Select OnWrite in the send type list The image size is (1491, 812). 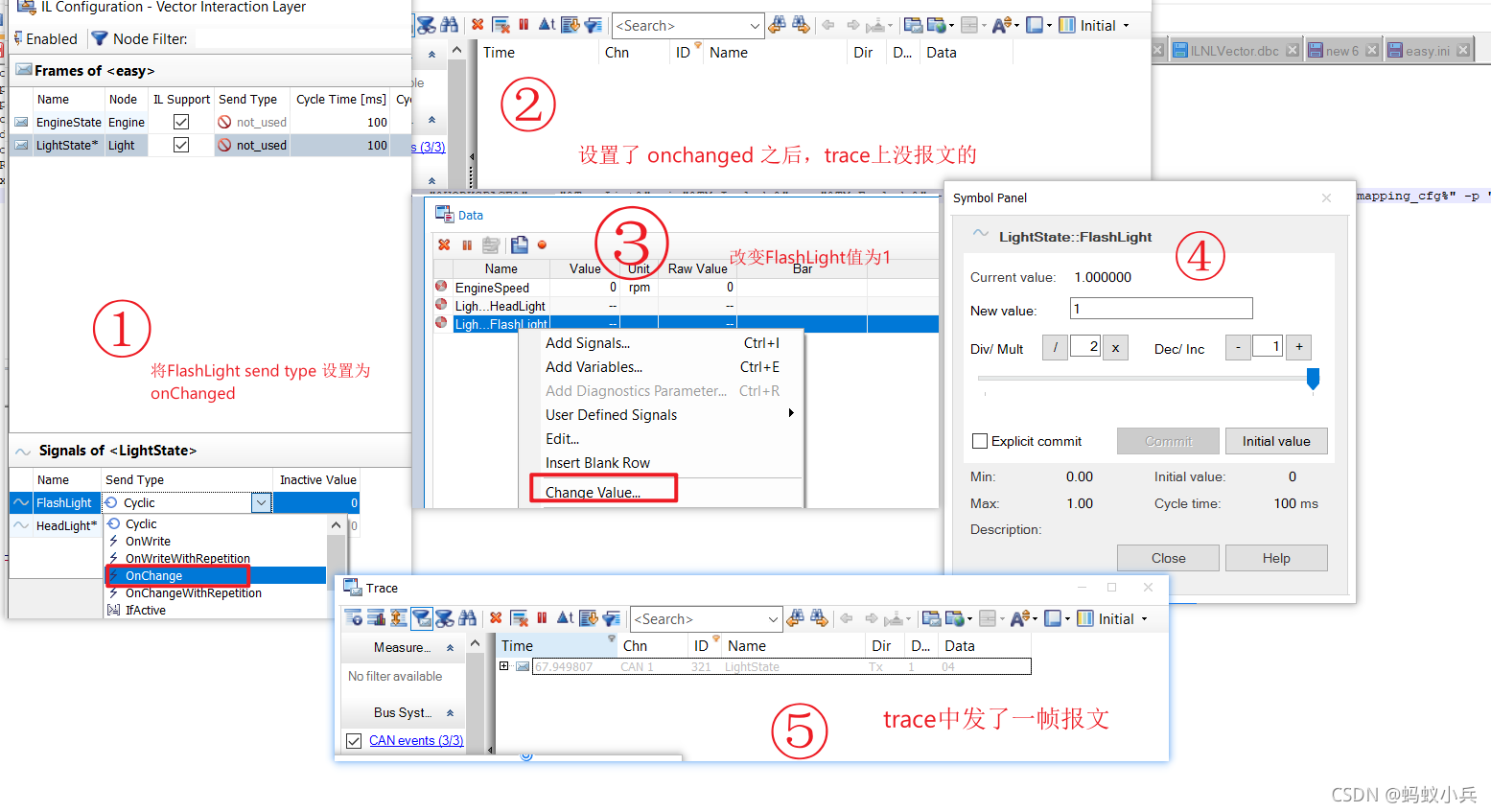tap(216, 541)
